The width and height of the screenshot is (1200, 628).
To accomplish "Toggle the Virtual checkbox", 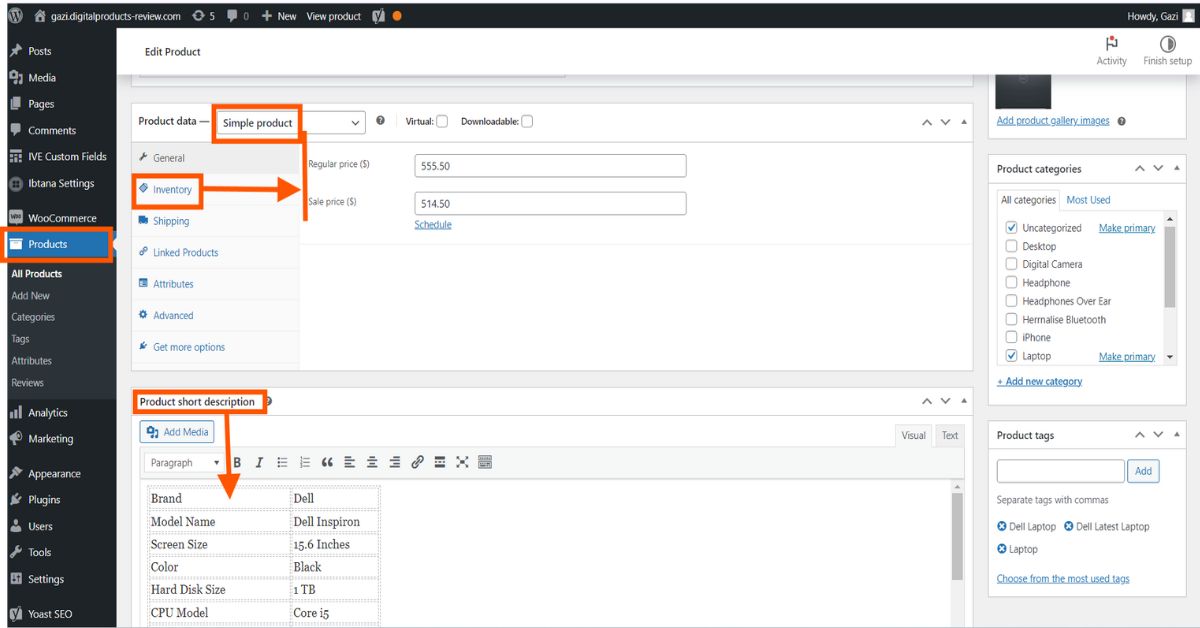I will coord(442,122).
